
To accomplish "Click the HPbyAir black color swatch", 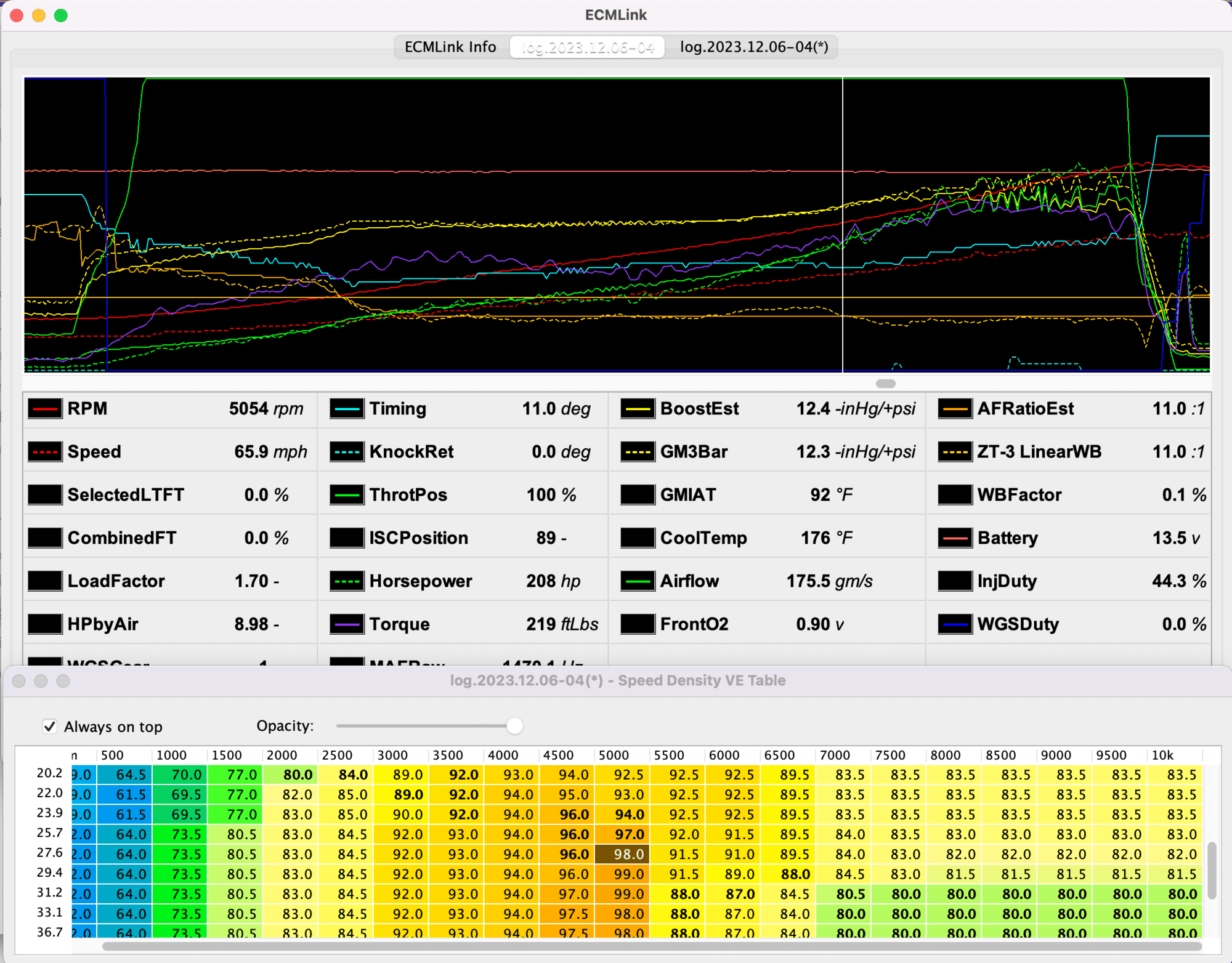I will pyautogui.click(x=45, y=624).
